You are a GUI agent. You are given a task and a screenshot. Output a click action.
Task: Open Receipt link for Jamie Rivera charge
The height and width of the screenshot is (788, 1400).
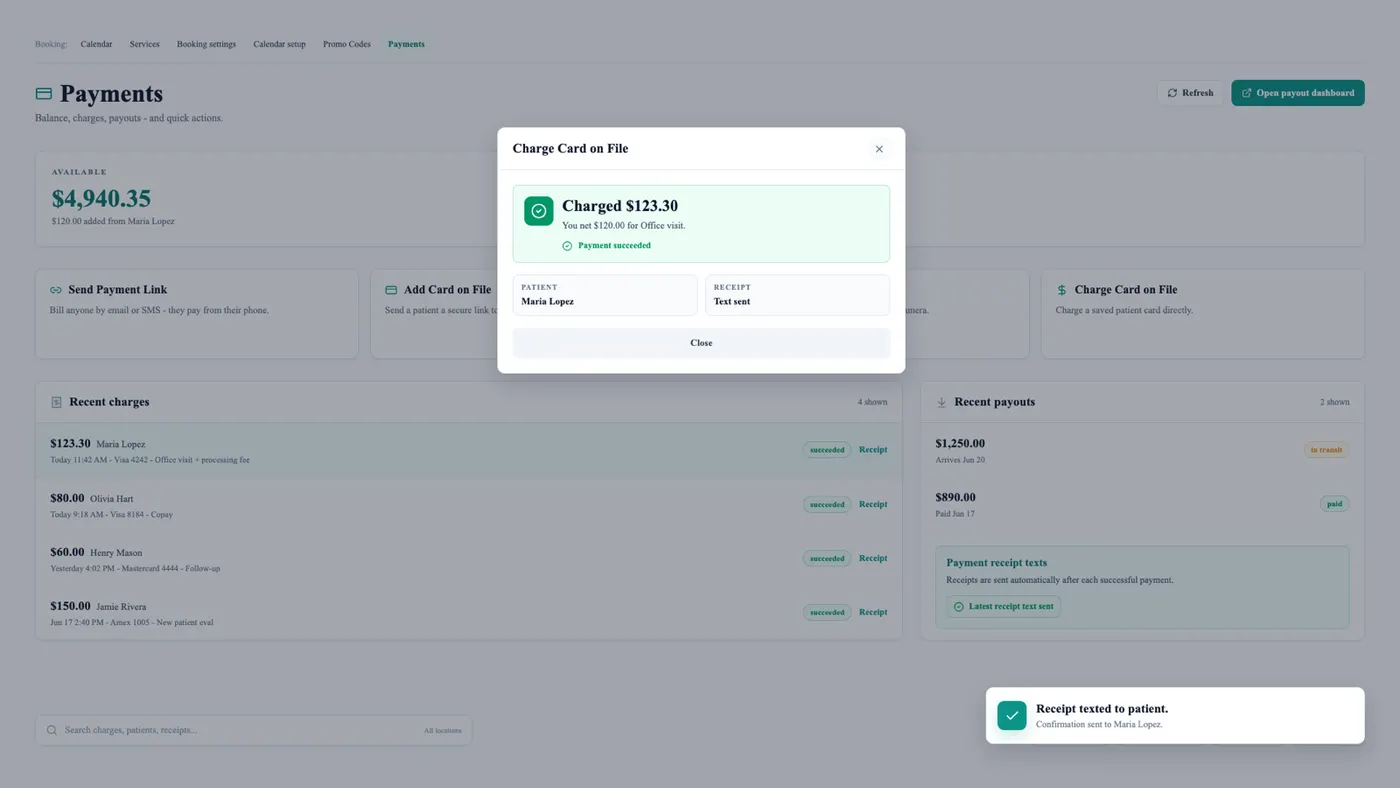click(873, 612)
